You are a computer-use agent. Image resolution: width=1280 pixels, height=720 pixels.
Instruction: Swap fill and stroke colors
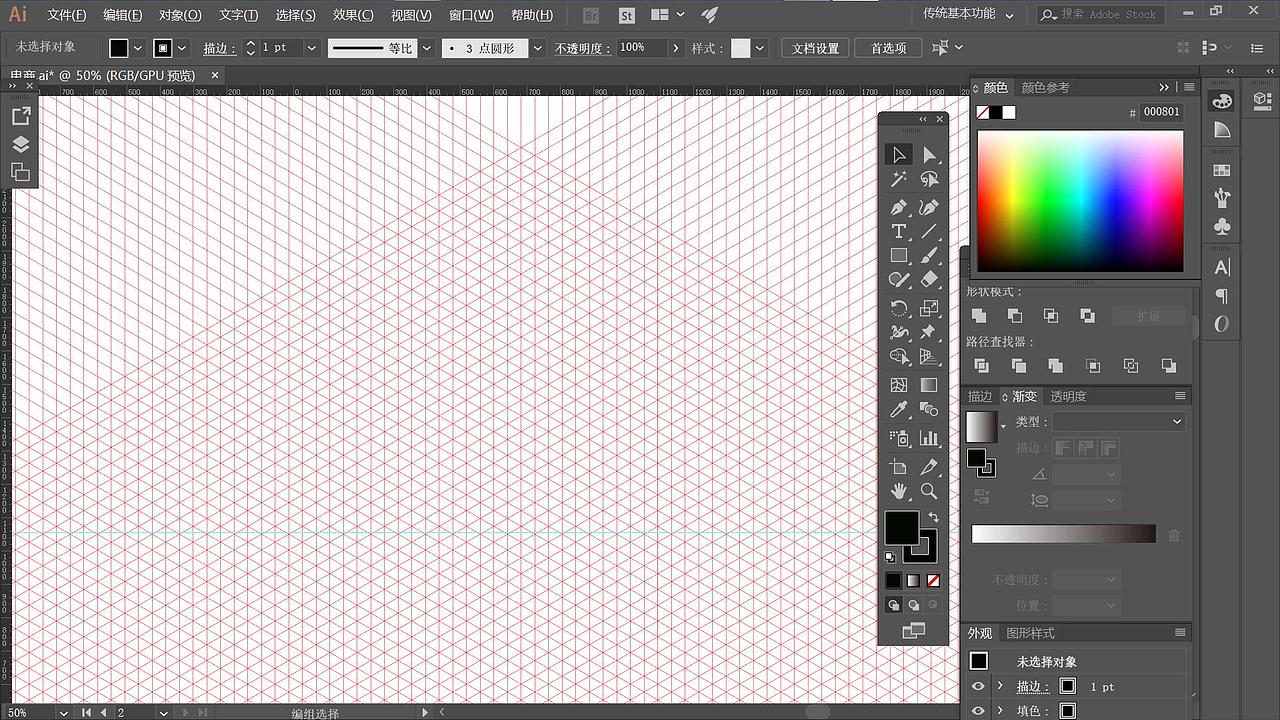point(933,518)
